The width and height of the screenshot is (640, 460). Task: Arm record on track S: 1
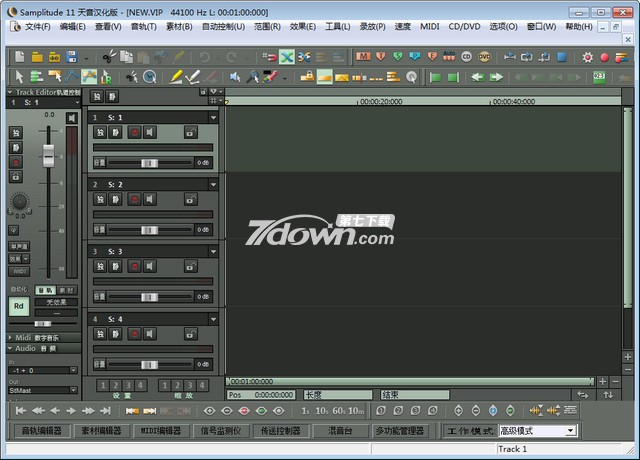point(134,132)
